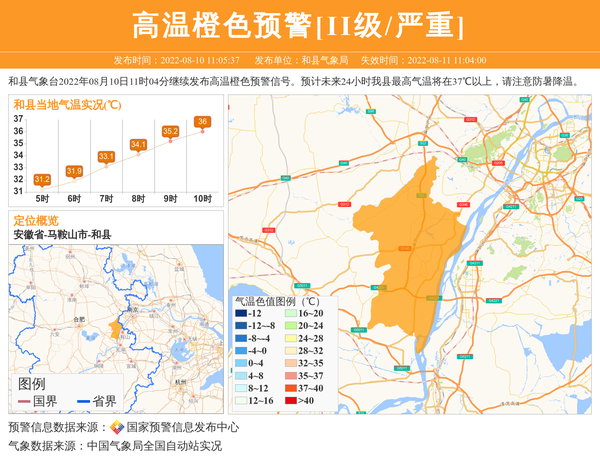The height and width of the screenshot is (471, 600).
Task: Click the 36 temperature label at 10时
Action: 202,122
